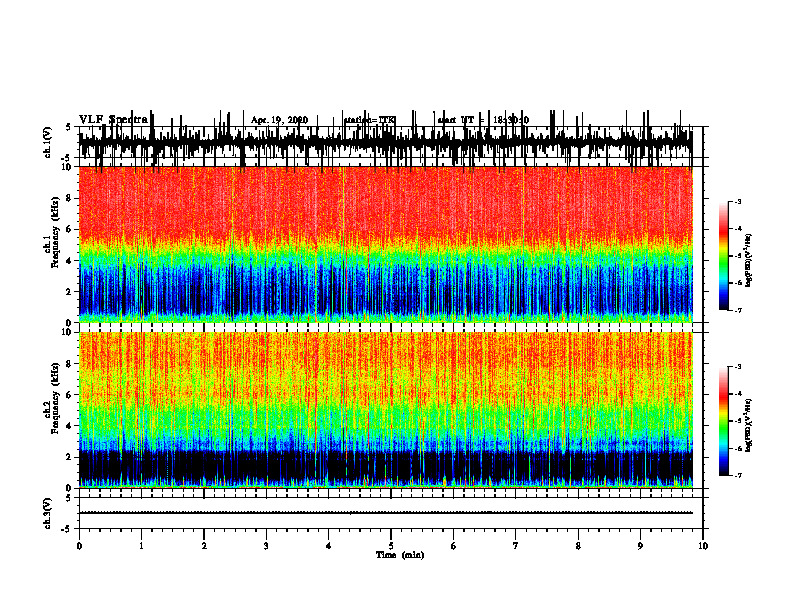Click the "-3" tick on ch.2 colorbar
Viewport: 792px width, 612px height.
(x=738, y=367)
